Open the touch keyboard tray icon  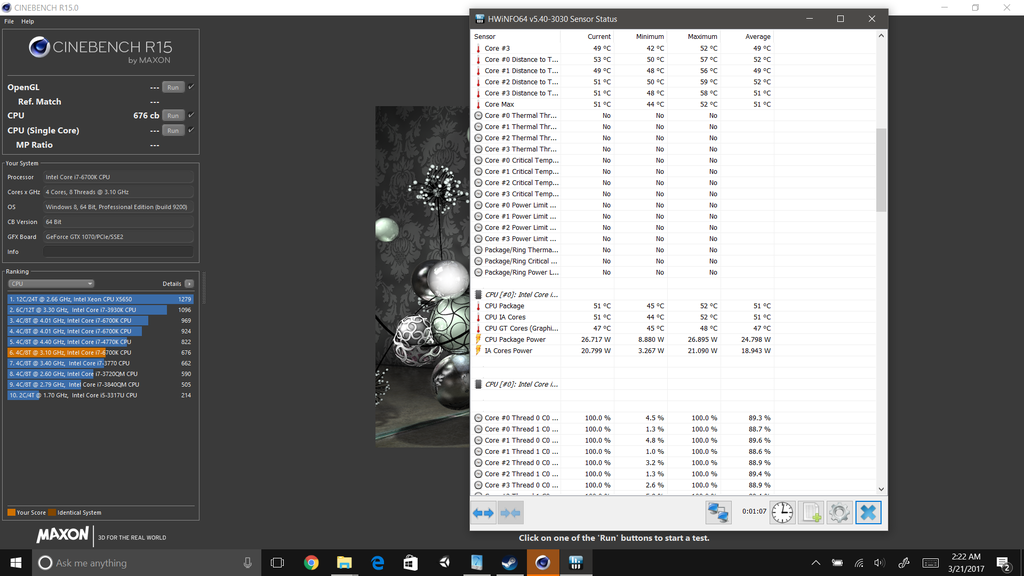pos(930,562)
